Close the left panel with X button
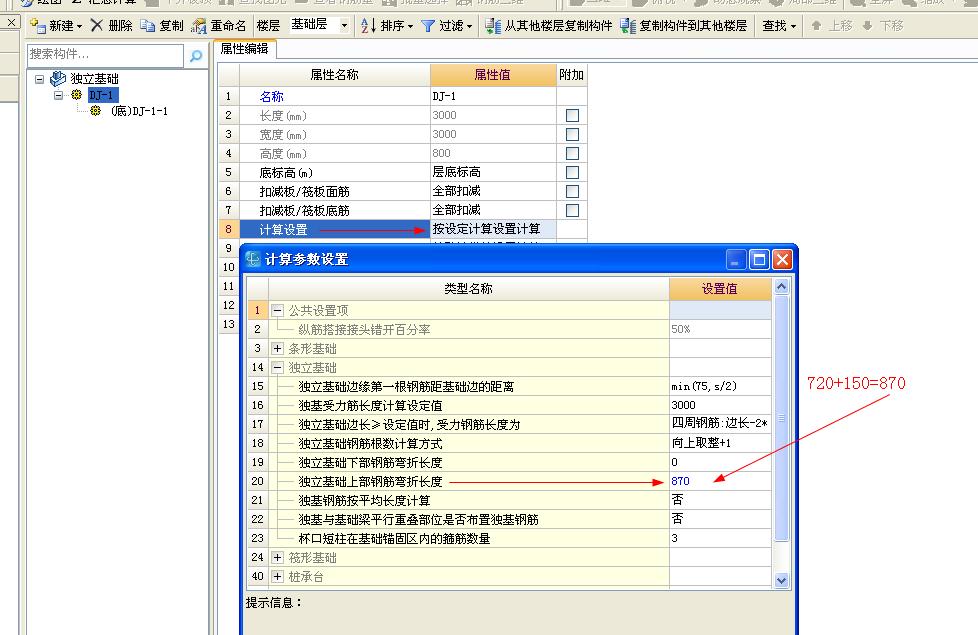 click(x=11, y=22)
